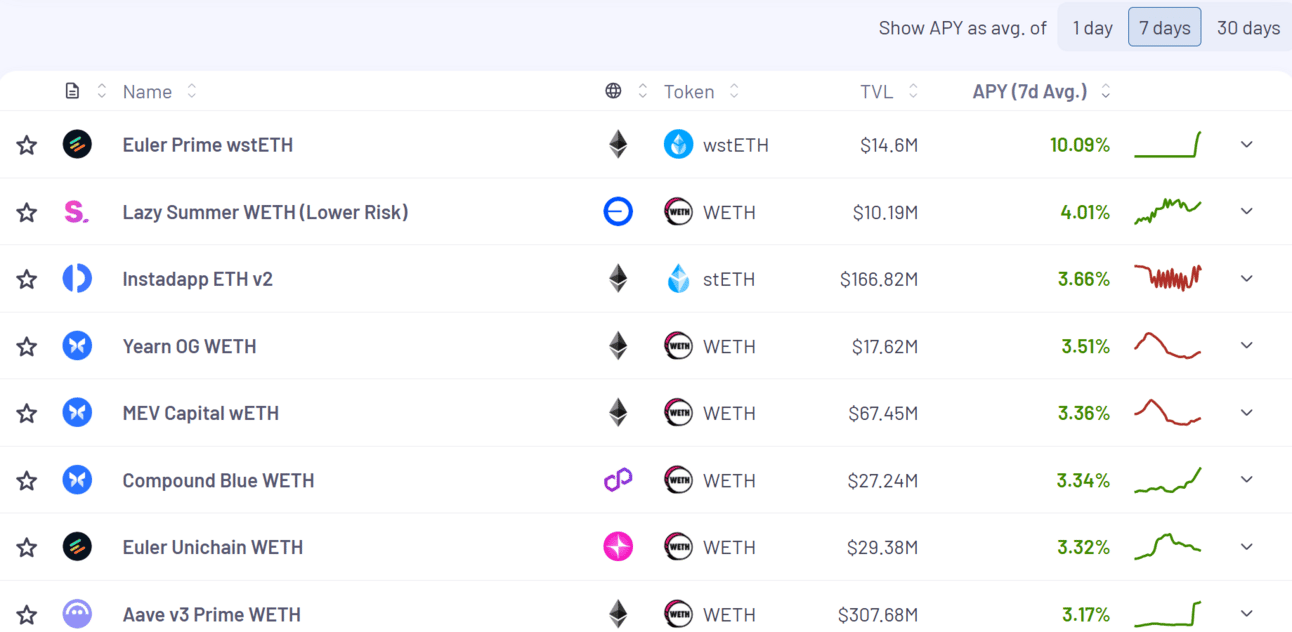Open the MEV Capital wETH vault name
Viewport: 1292px width, 632px height.
pos(201,413)
